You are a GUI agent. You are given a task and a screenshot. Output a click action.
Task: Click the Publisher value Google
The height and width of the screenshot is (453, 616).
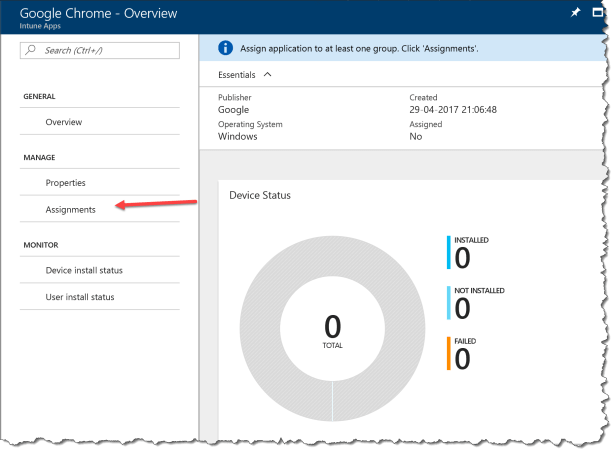(x=233, y=110)
